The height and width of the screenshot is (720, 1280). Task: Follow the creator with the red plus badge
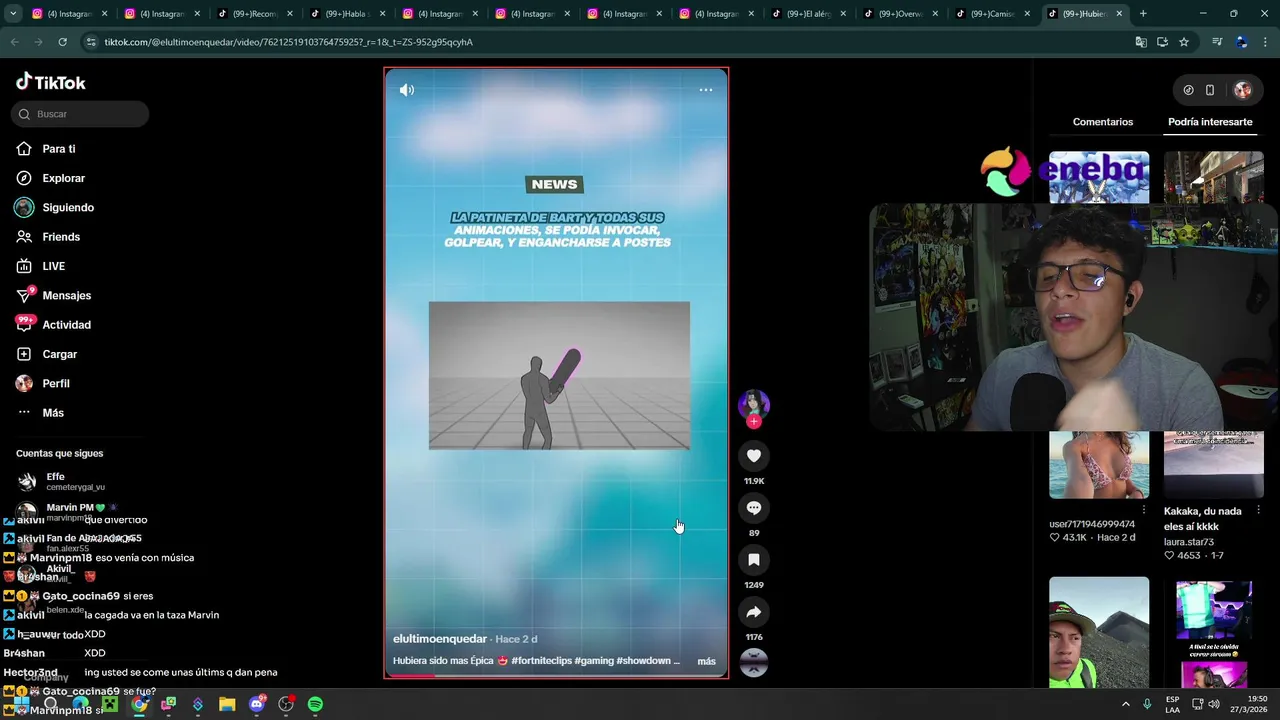754,422
